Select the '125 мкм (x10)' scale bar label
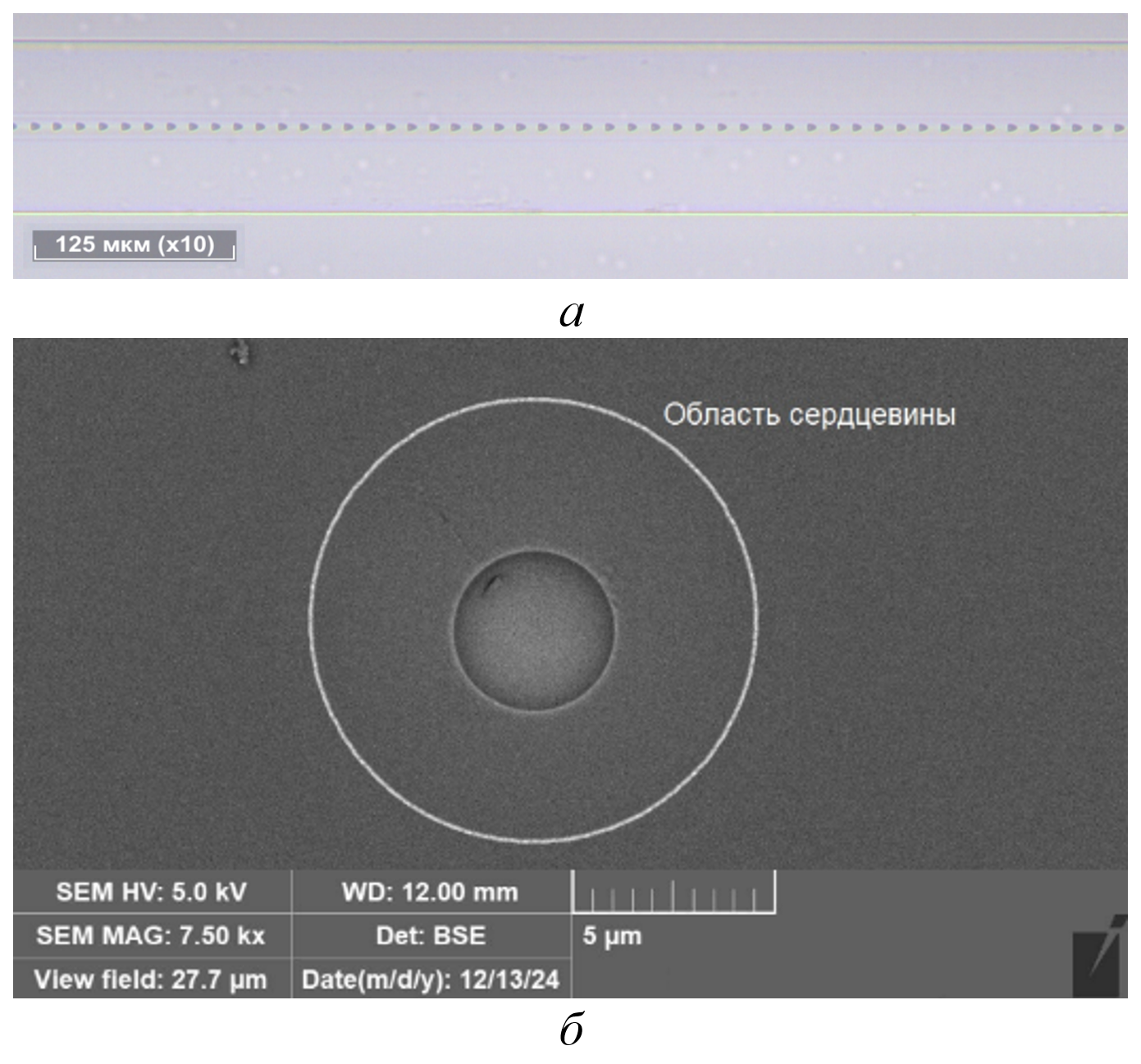This screenshot has height=1064, width=1141. [x=135, y=244]
